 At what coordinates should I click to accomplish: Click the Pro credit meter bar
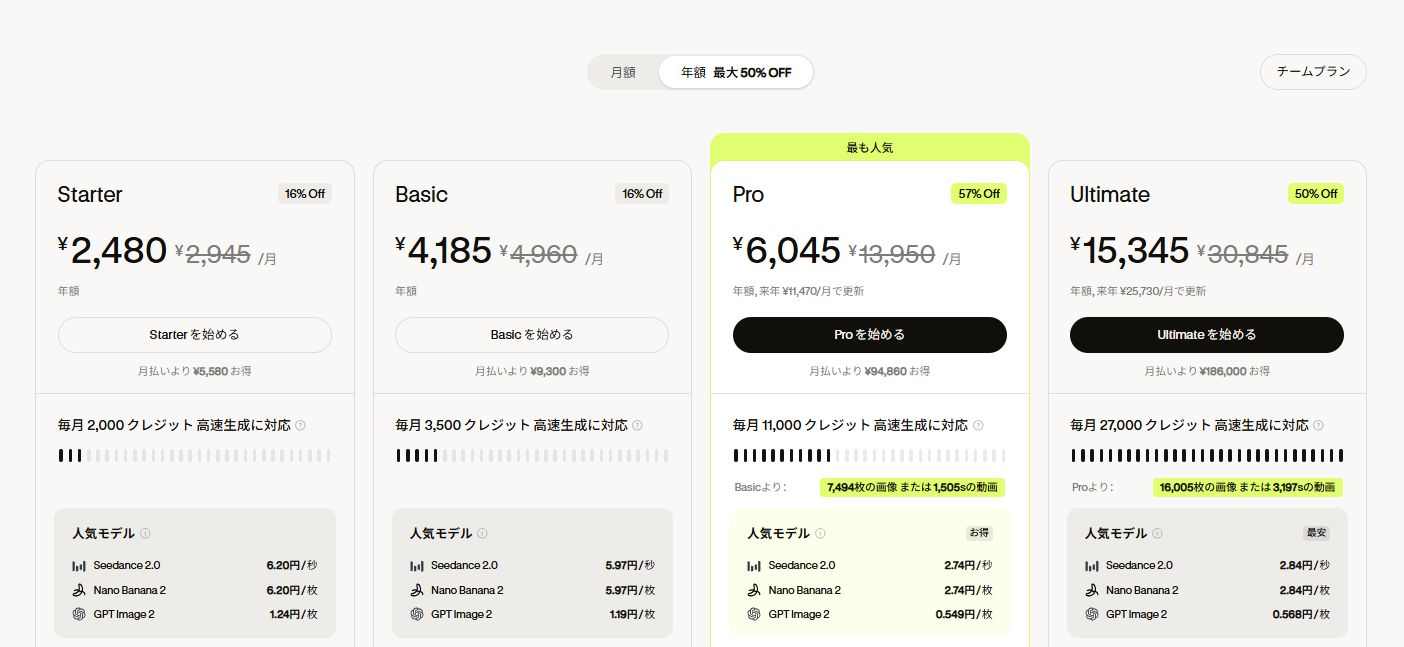point(870,456)
